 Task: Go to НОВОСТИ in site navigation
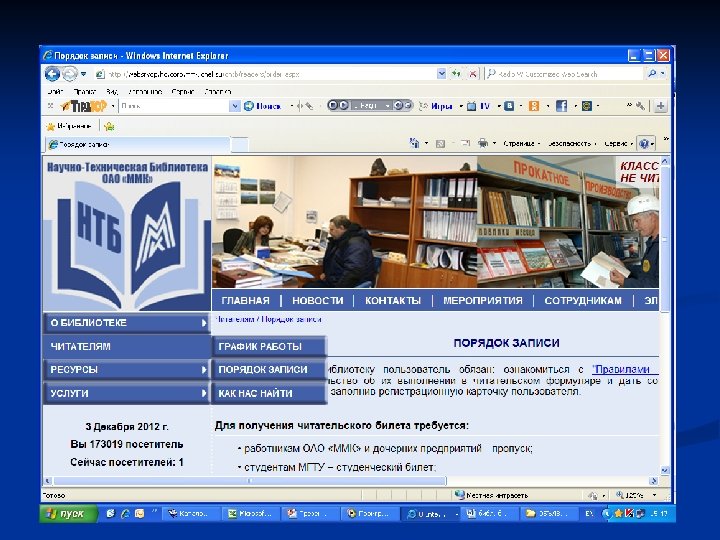point(318,300)
